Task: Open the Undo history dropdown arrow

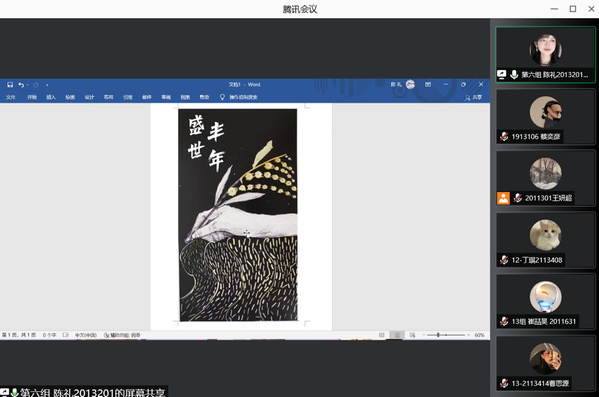Action: 28,85
